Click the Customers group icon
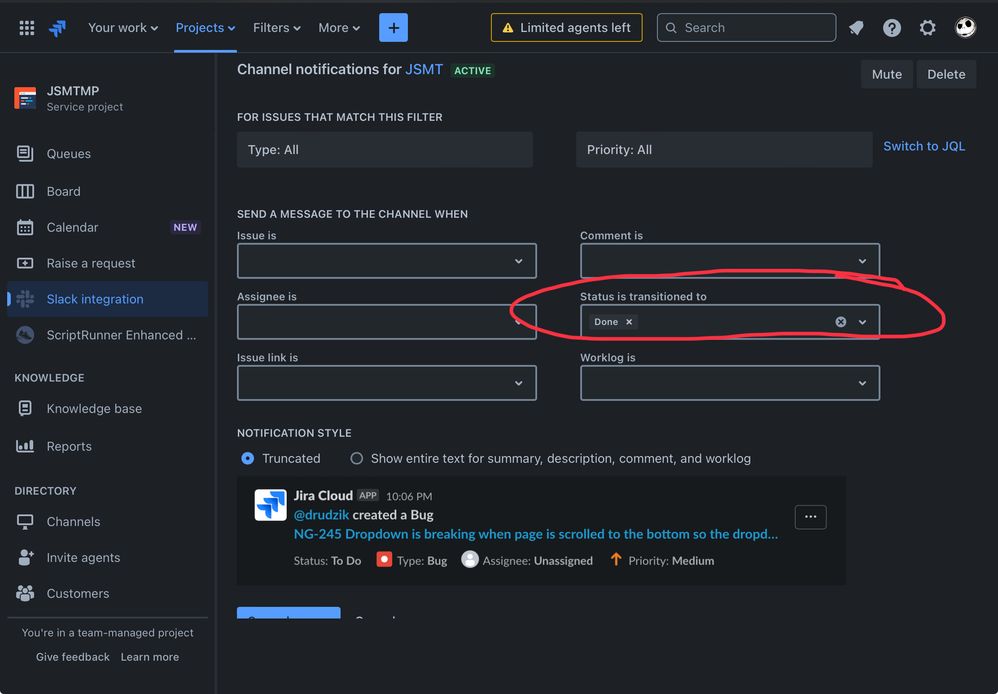 25,593
